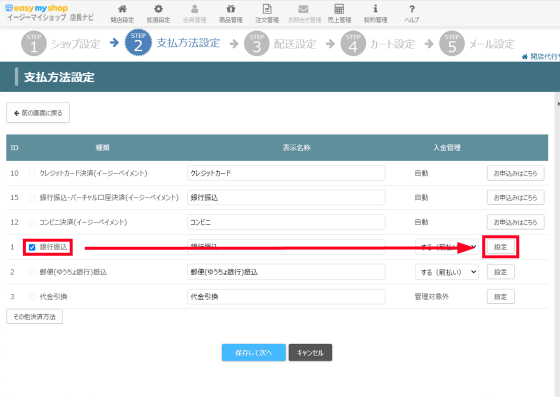Click 自動 text in コンビニ row
This screenshot has width=560, height=397.
point(421,222)
